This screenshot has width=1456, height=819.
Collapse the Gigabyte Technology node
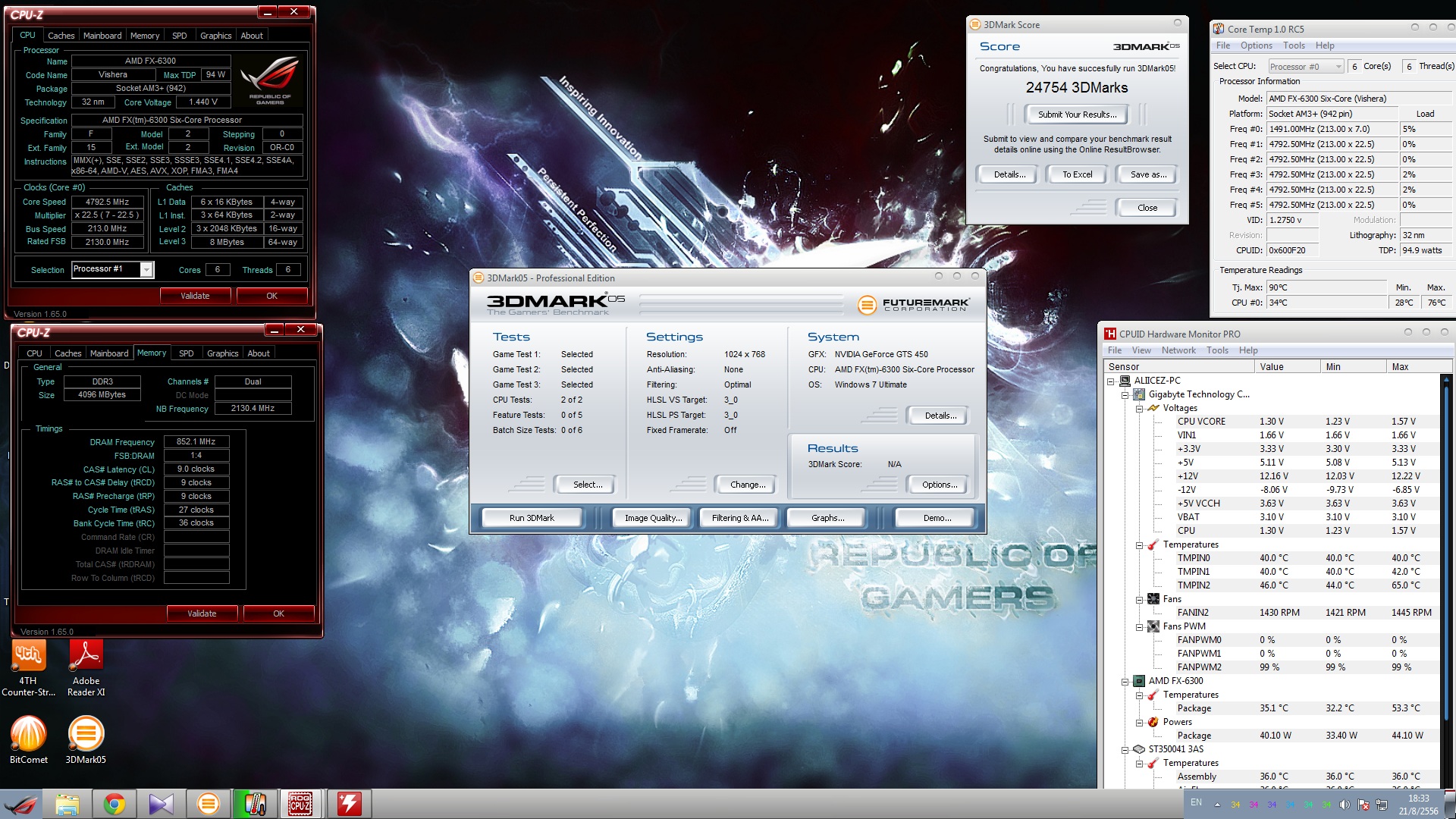(1125, 394)
